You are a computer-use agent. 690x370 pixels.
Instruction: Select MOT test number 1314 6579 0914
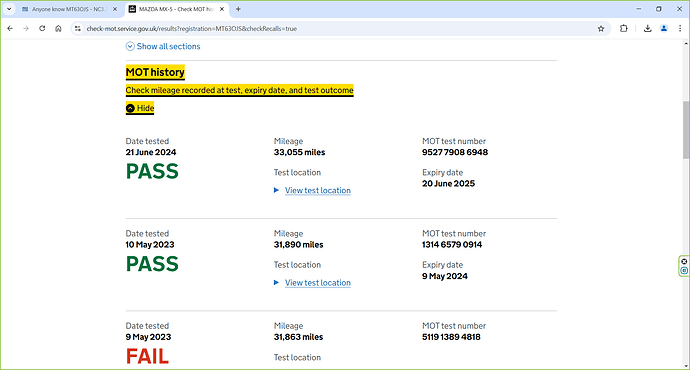click(x=452, y=245)
